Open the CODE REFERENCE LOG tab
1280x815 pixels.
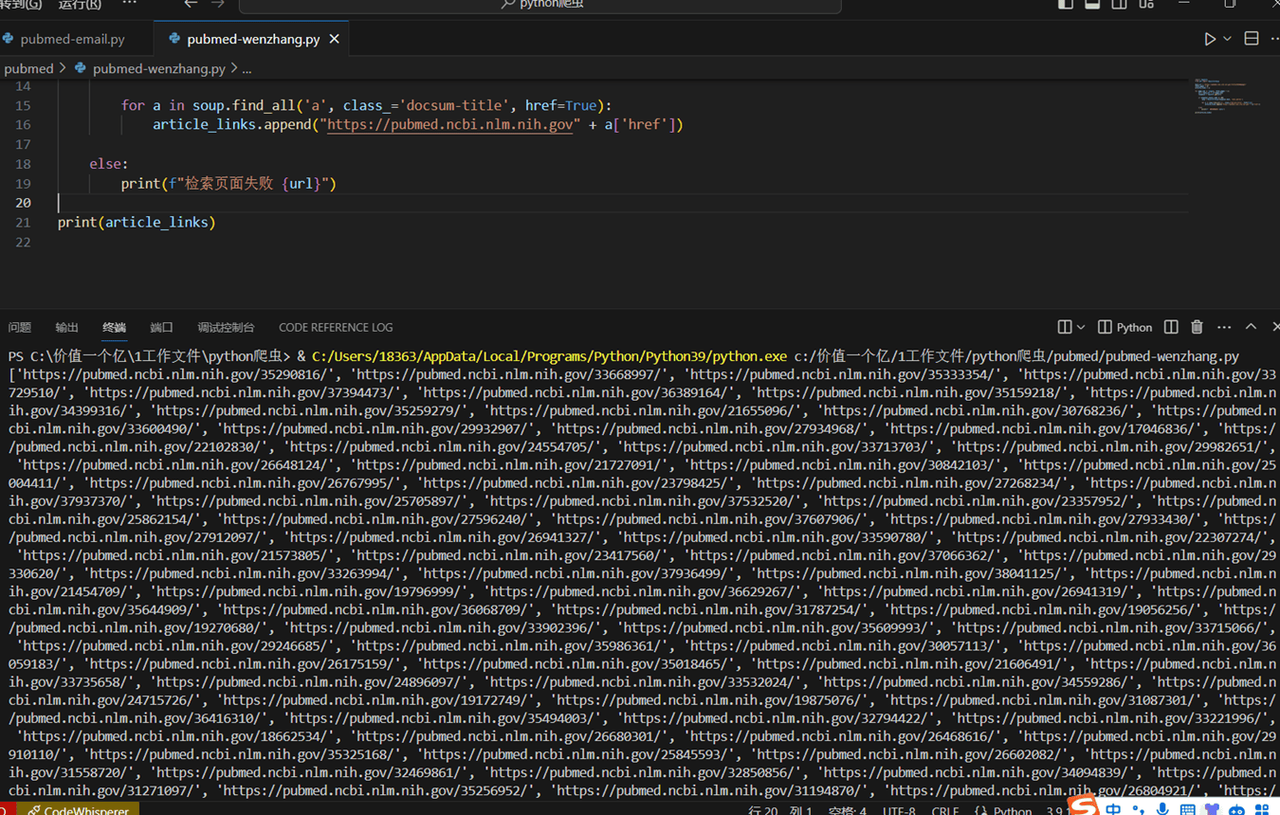336,327
